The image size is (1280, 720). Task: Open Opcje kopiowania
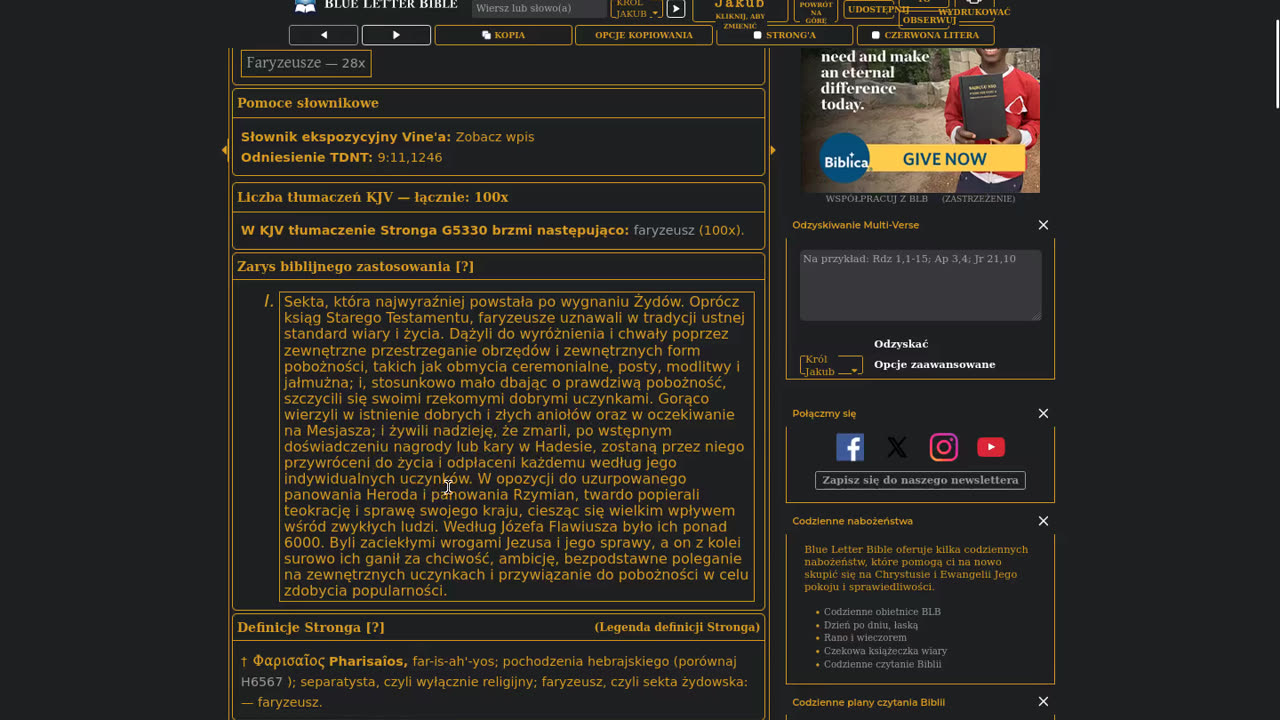coord(644,35)
